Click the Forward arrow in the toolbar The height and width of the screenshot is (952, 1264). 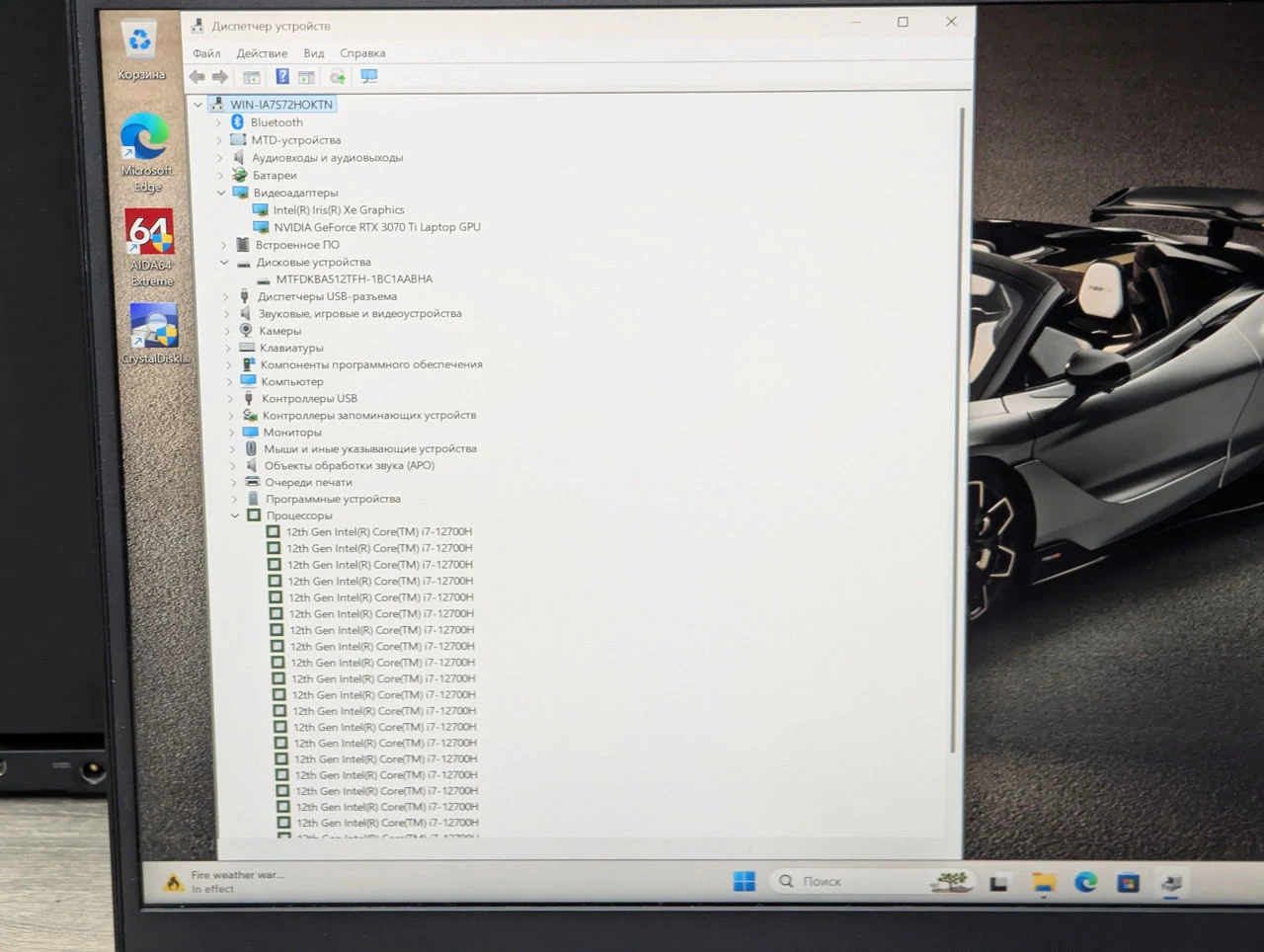click(x=220, y=77)
